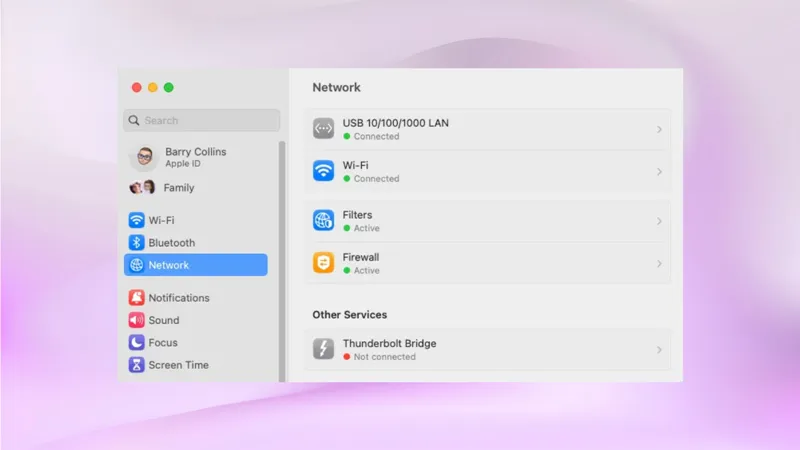Click Active status under Filters
The height and width of the screenshot is (450, 800).
pos(367,228)
